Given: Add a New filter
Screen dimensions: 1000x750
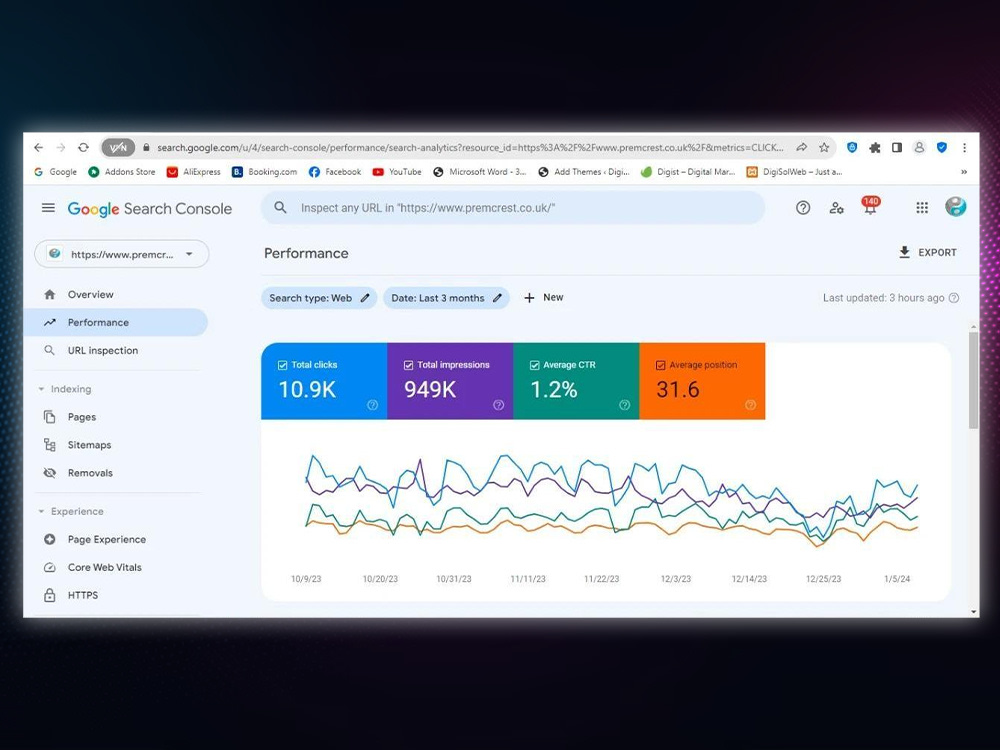Looking at the screenshot, I should click(x=544, y=298).
